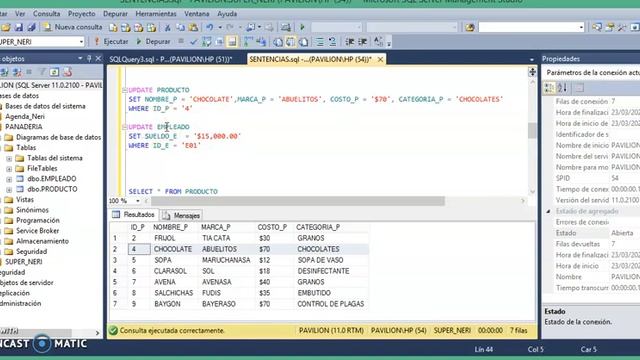Click the Undo arrow icon

[x=209, y=27]
